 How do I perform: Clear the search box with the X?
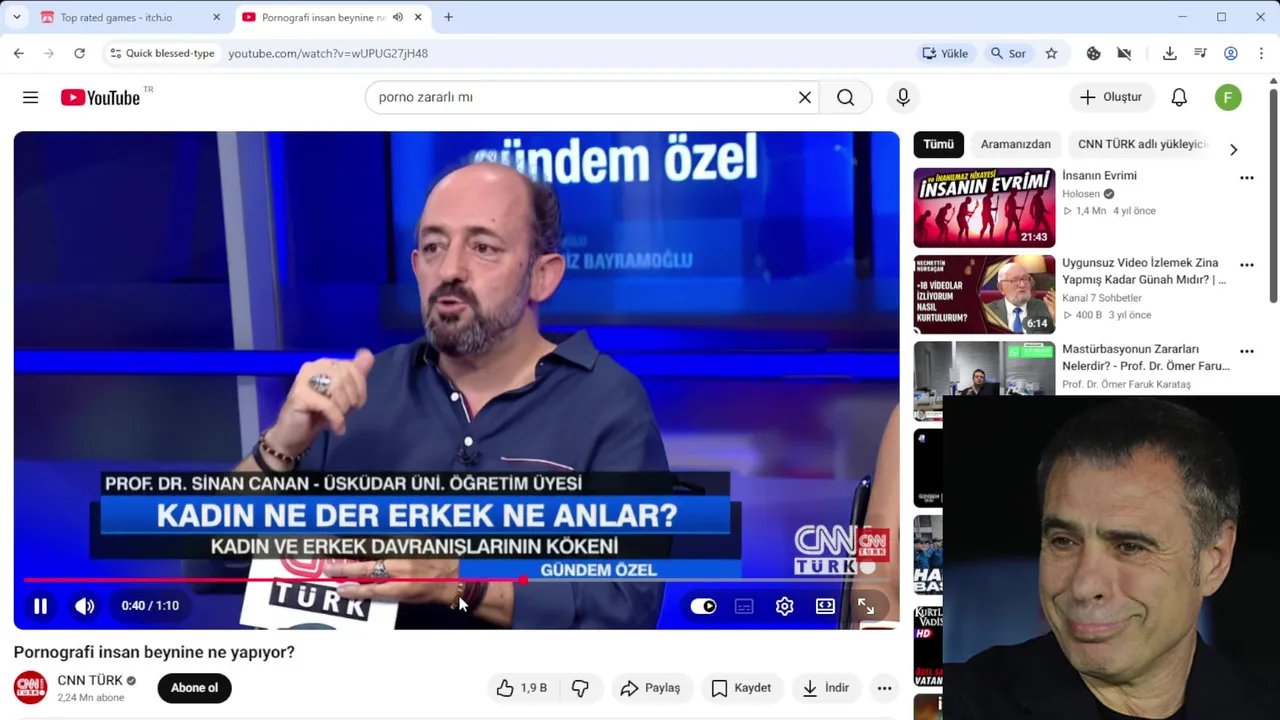[x=805, y=97]
